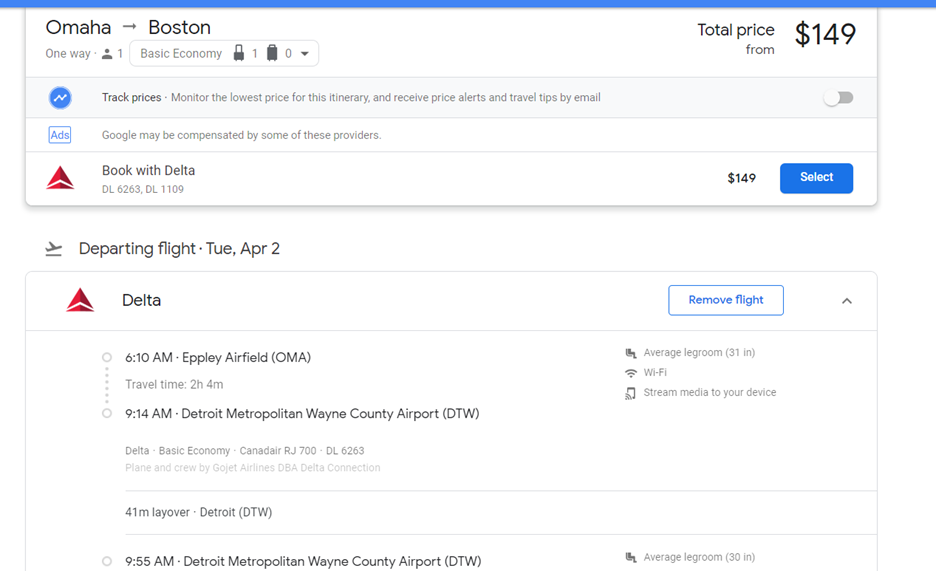Click the departing airplane takeoff icon
This screenshot has height=571, width=936.
click(x=54, y=249)
